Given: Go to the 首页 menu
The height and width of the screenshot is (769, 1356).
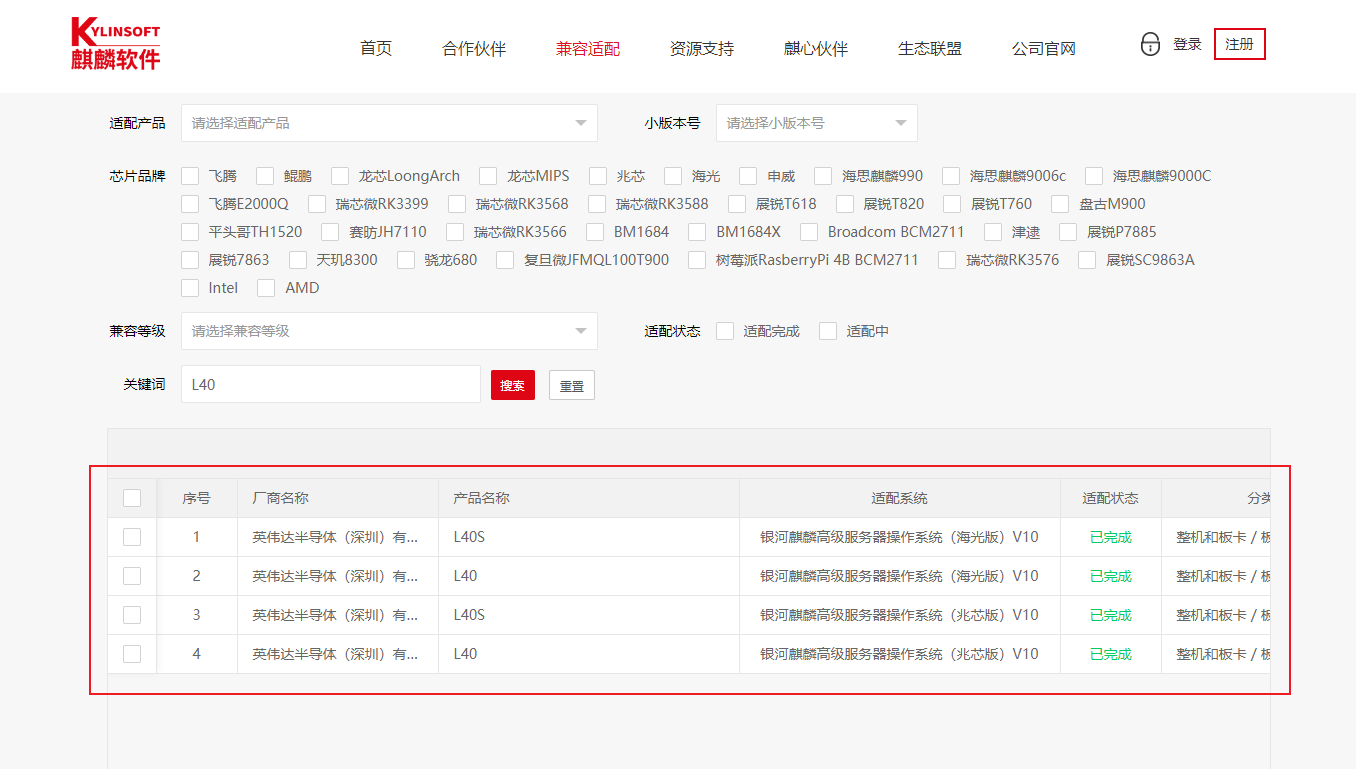Looking at the screenshot, I should [x=376, y=48].
